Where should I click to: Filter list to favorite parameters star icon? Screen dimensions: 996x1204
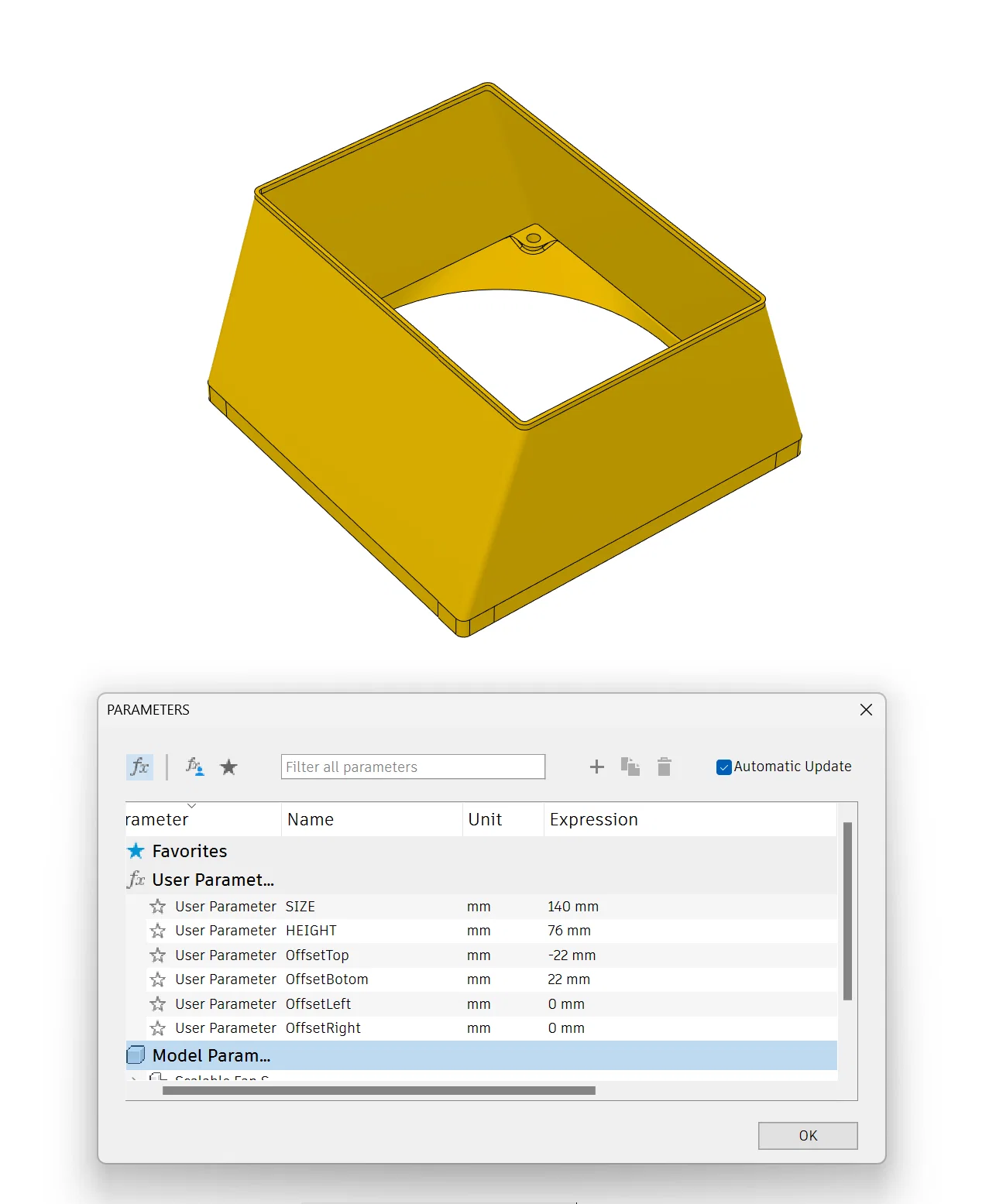click(x=228, y=767)
